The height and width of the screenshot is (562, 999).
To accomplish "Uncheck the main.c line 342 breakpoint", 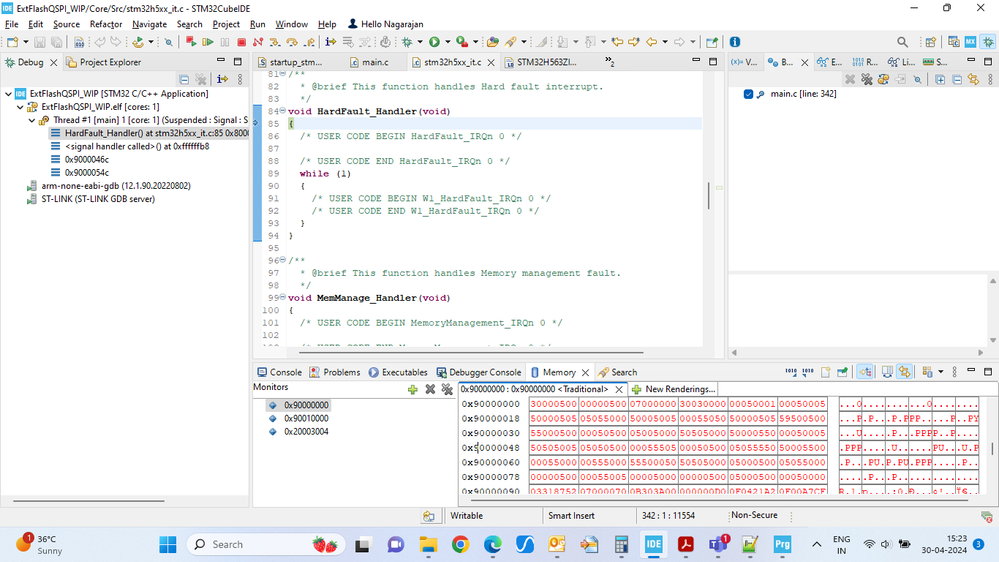I will [748, 94].
